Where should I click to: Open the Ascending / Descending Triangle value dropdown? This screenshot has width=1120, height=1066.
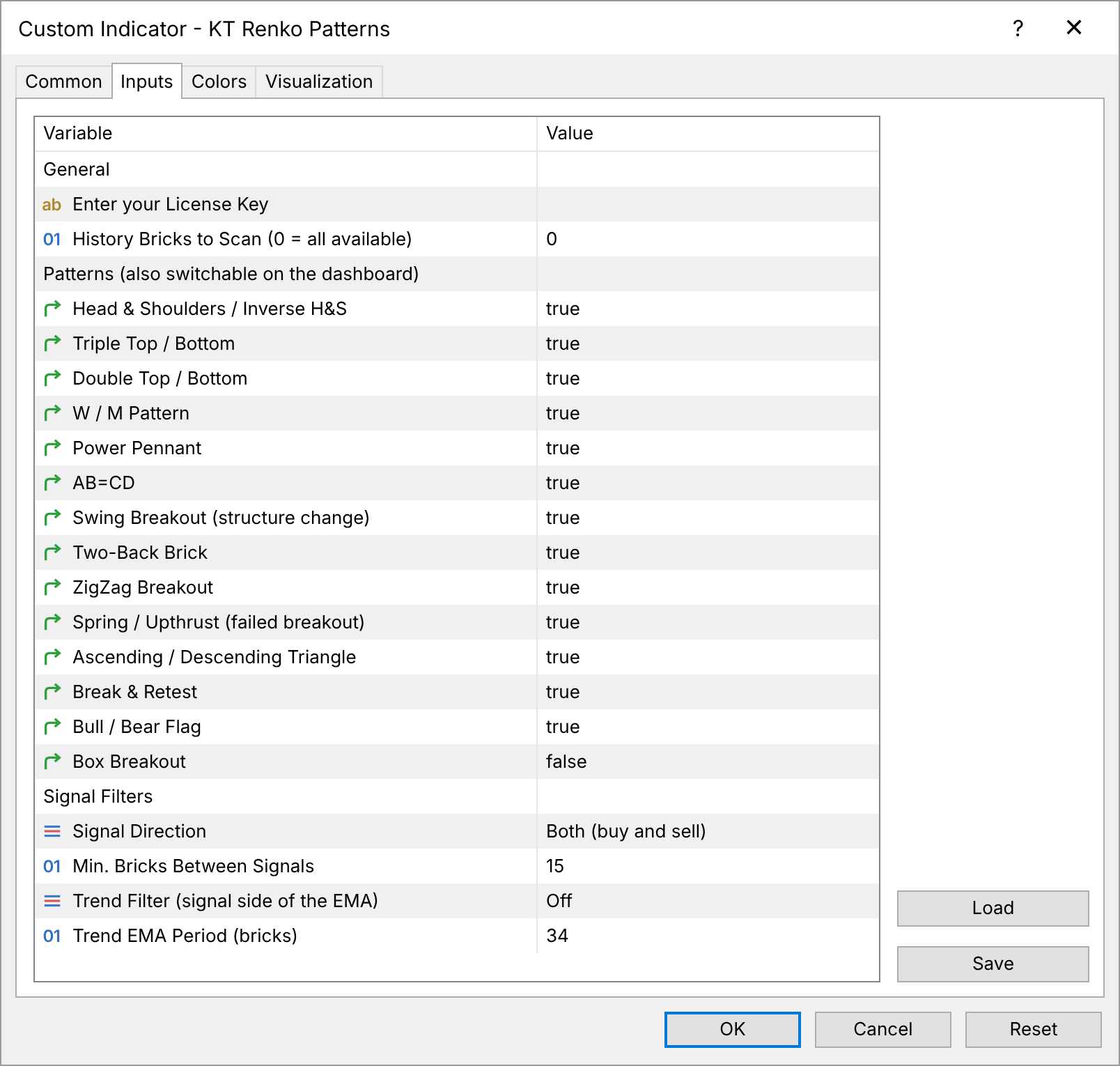coord(708,657)
